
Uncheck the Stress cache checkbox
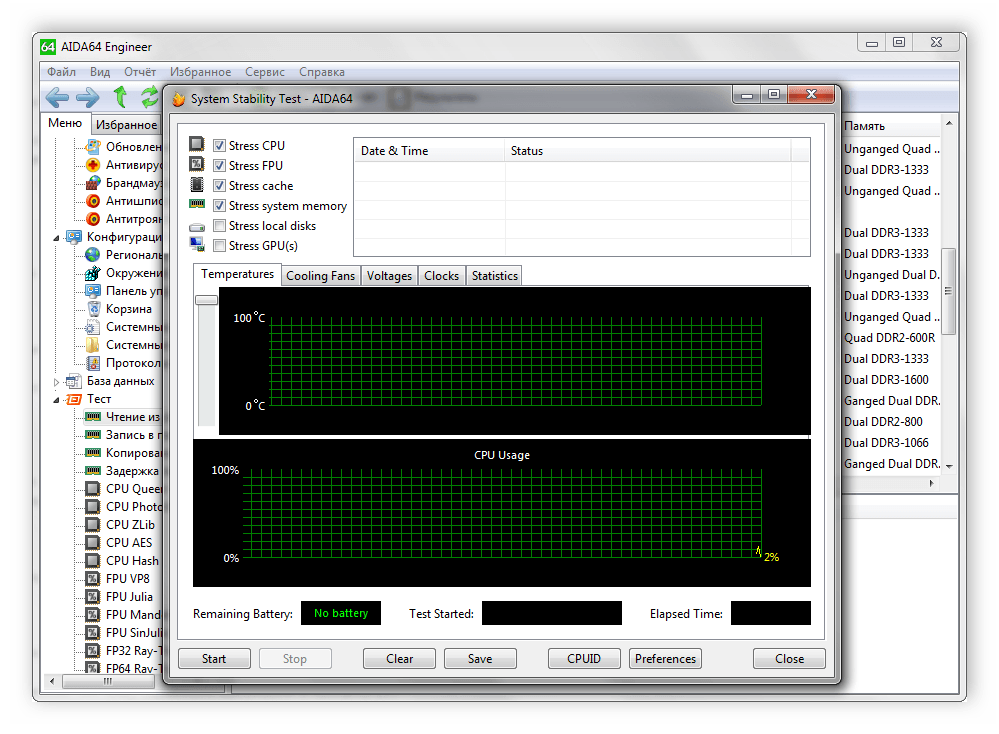pos(219,185)
